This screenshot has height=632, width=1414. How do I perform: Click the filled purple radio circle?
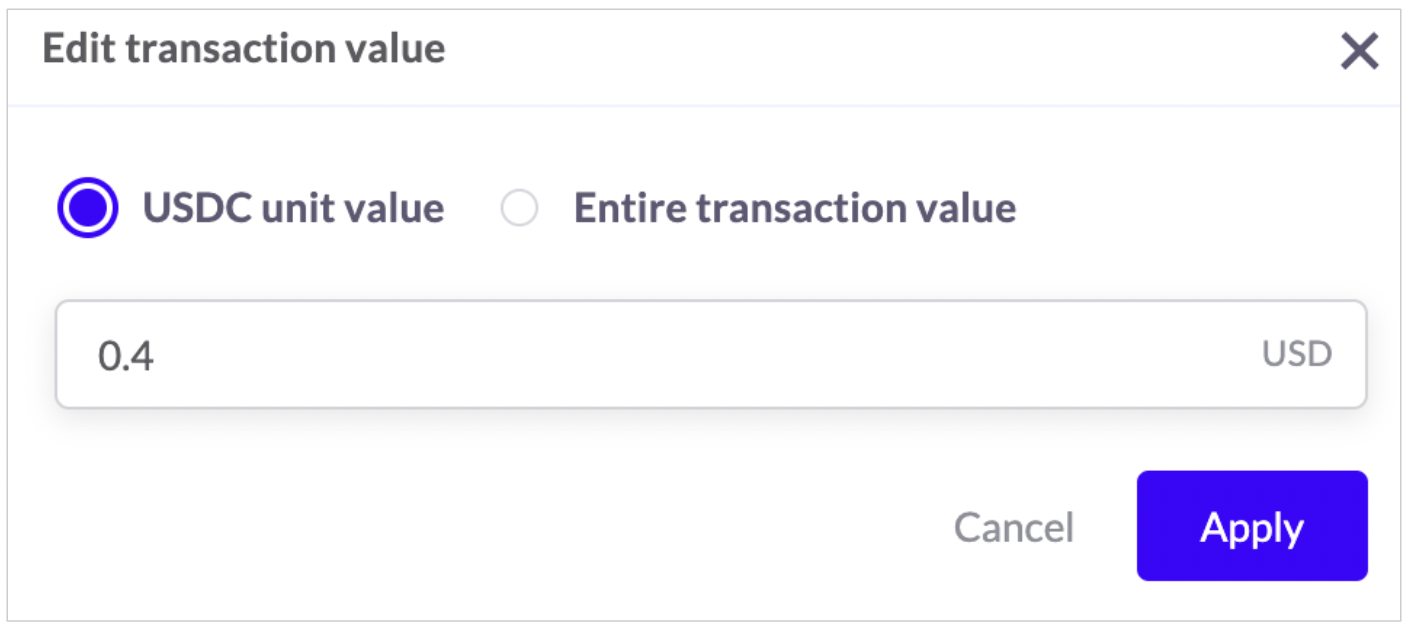point(88,208)
